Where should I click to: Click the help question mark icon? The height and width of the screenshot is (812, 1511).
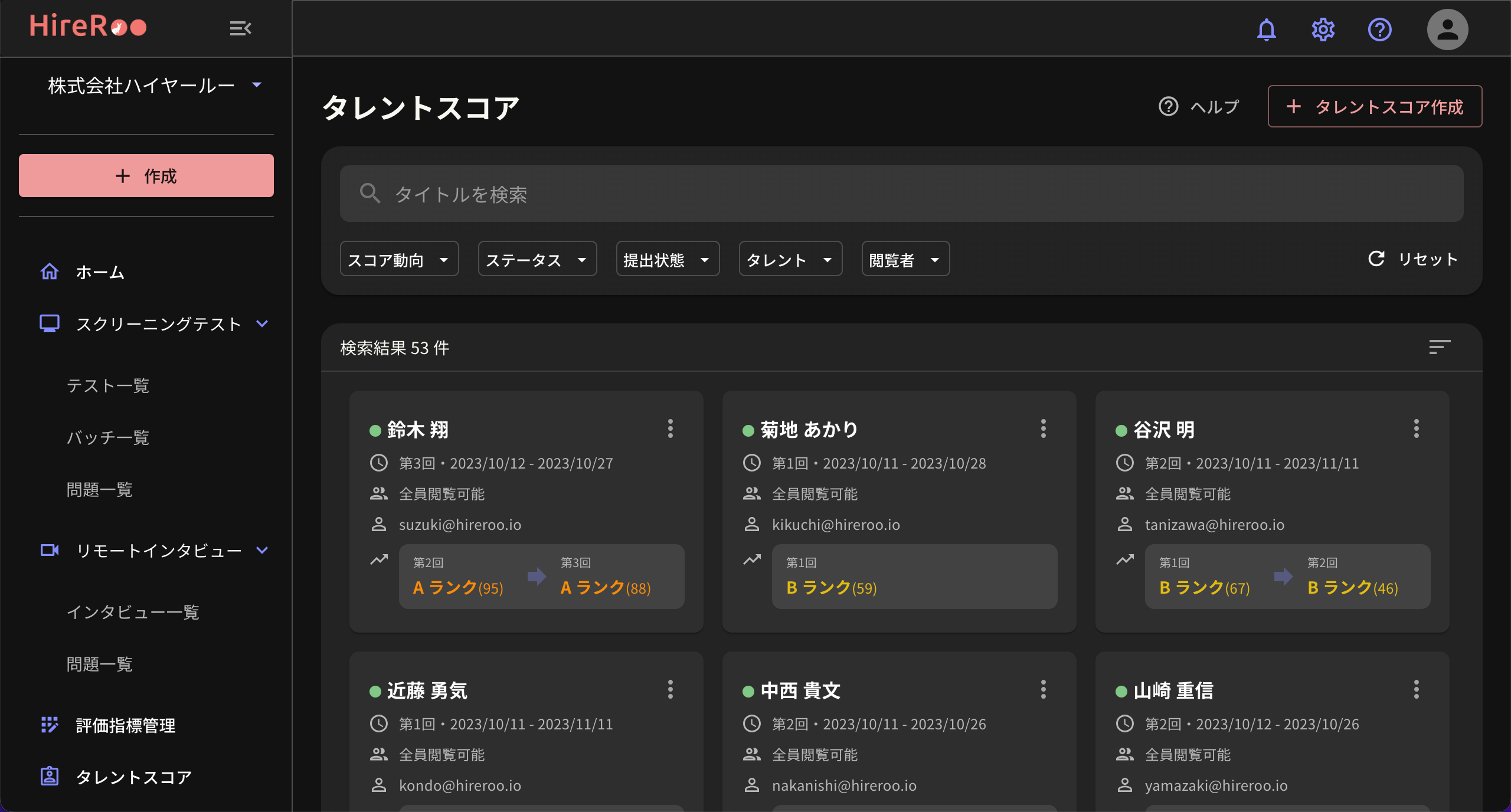click(1379, 30)
